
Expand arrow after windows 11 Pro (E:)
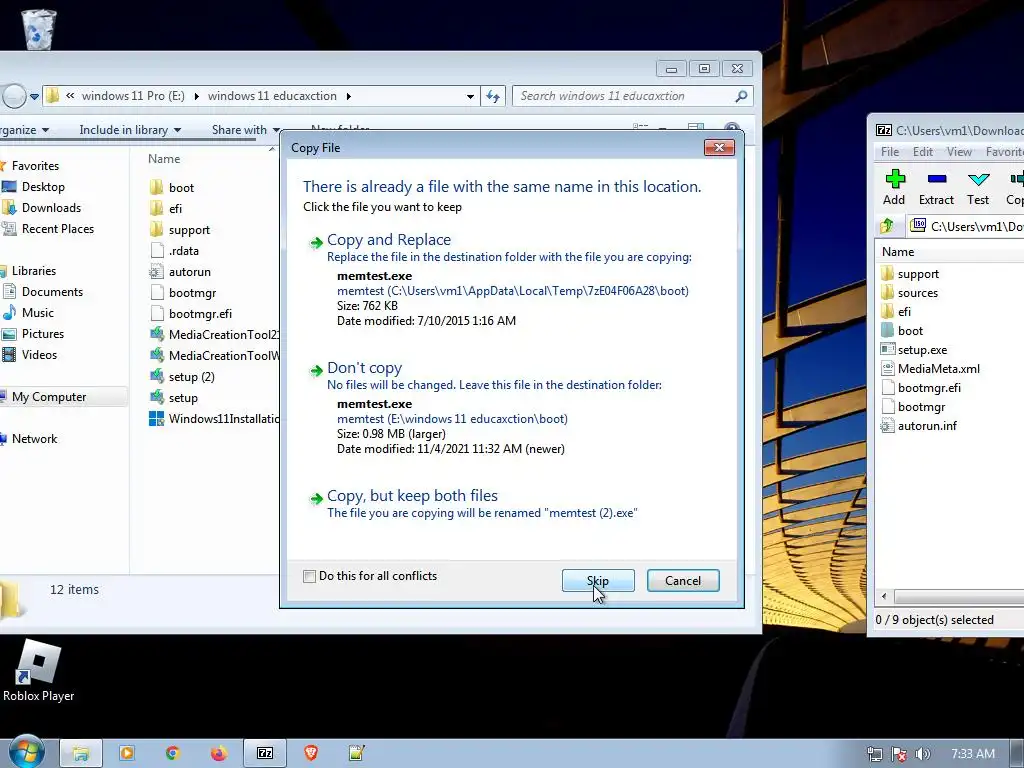(x=196, y=97)
